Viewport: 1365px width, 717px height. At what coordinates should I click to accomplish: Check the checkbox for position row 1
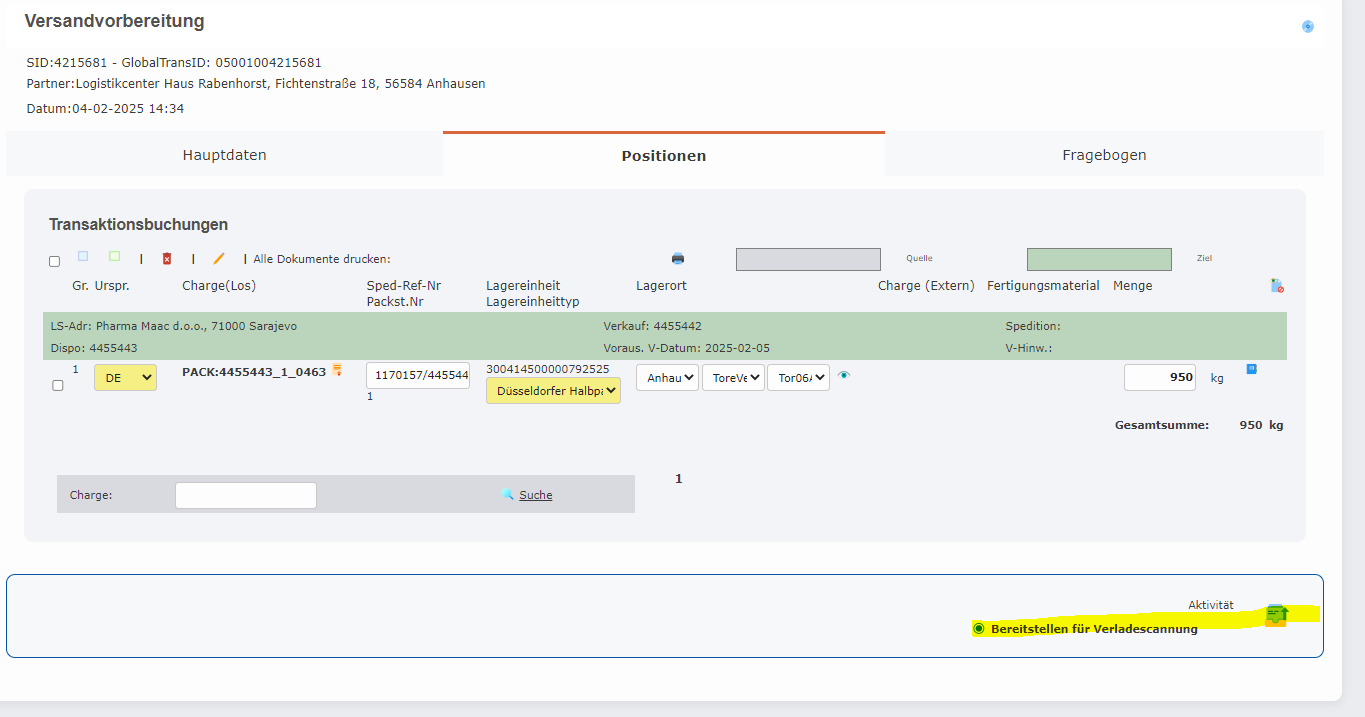pos(57,385)
